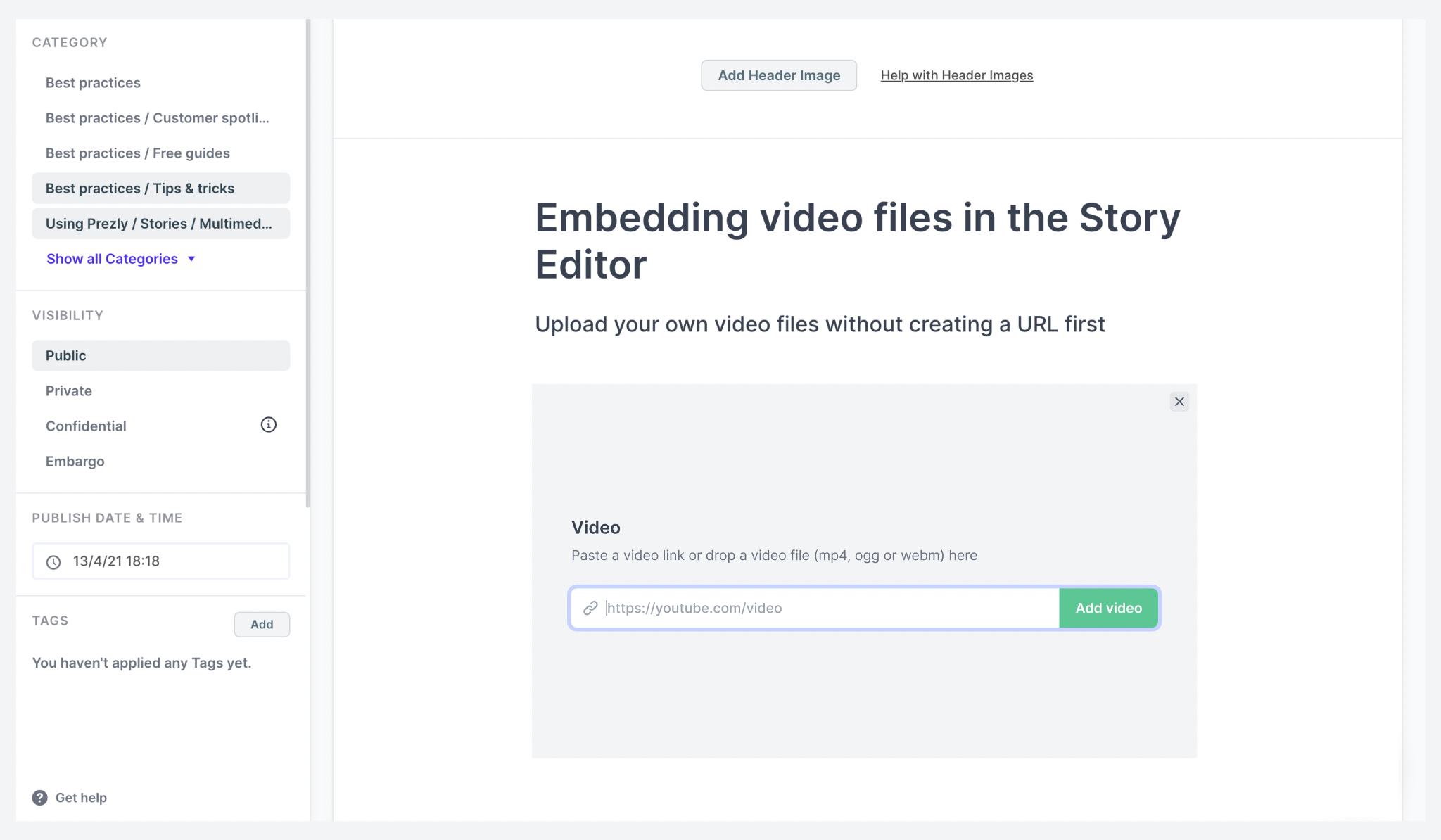Click the sidebar vertical scrollbar
The image size is (1441, 840).
(x=307, y=263)
